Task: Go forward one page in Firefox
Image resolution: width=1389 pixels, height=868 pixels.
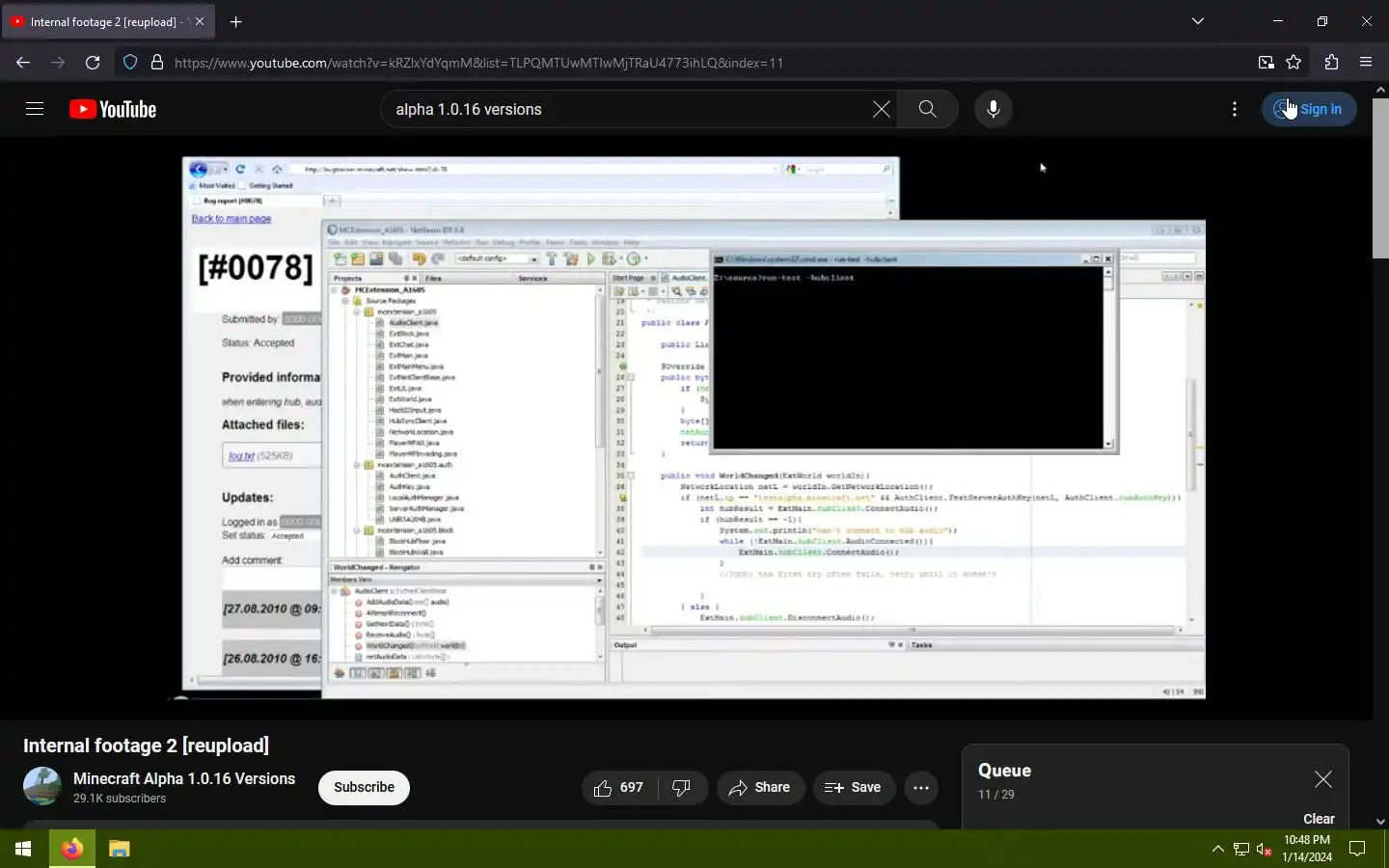Action: (x=58, y=63)
